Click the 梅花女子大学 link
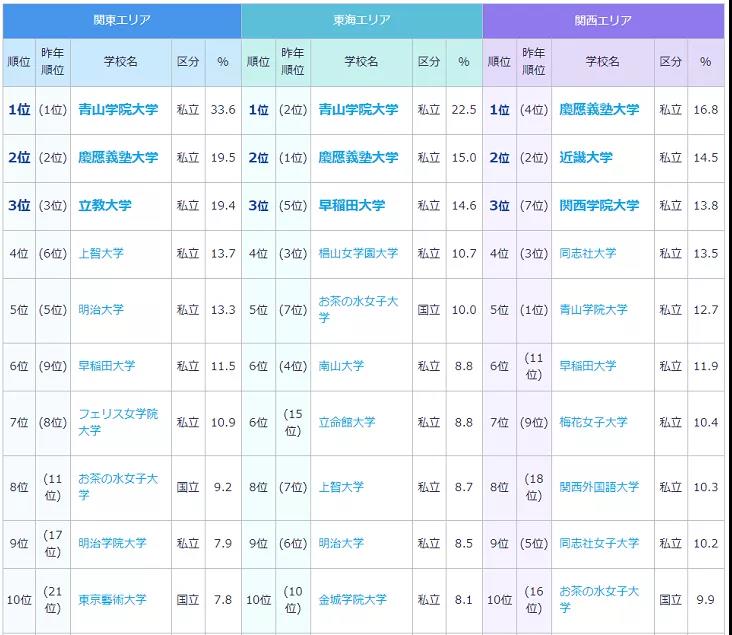The image size is (732, 635). (x=594, y=422)
